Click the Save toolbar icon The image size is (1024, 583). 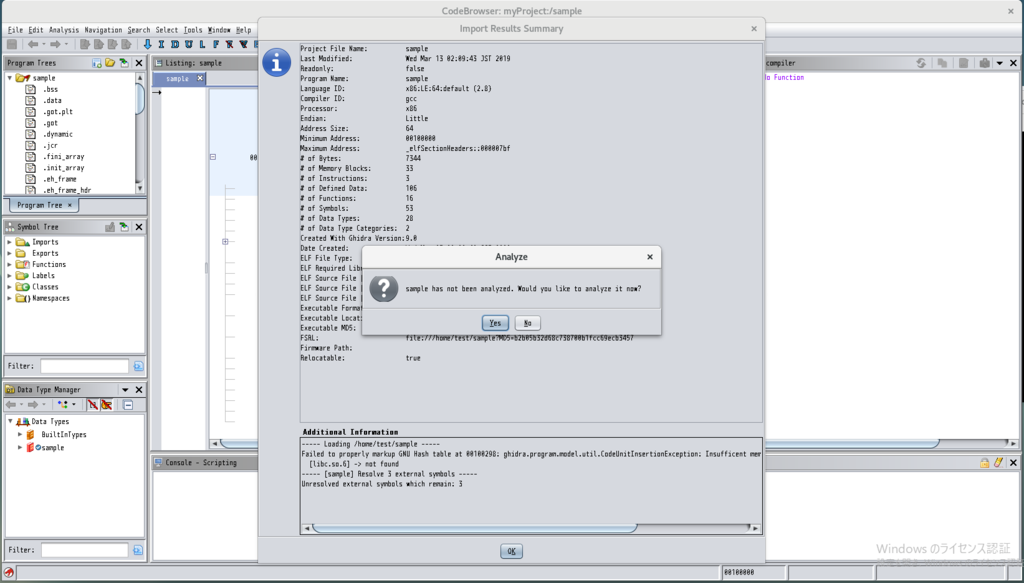(x=12, y=44)
